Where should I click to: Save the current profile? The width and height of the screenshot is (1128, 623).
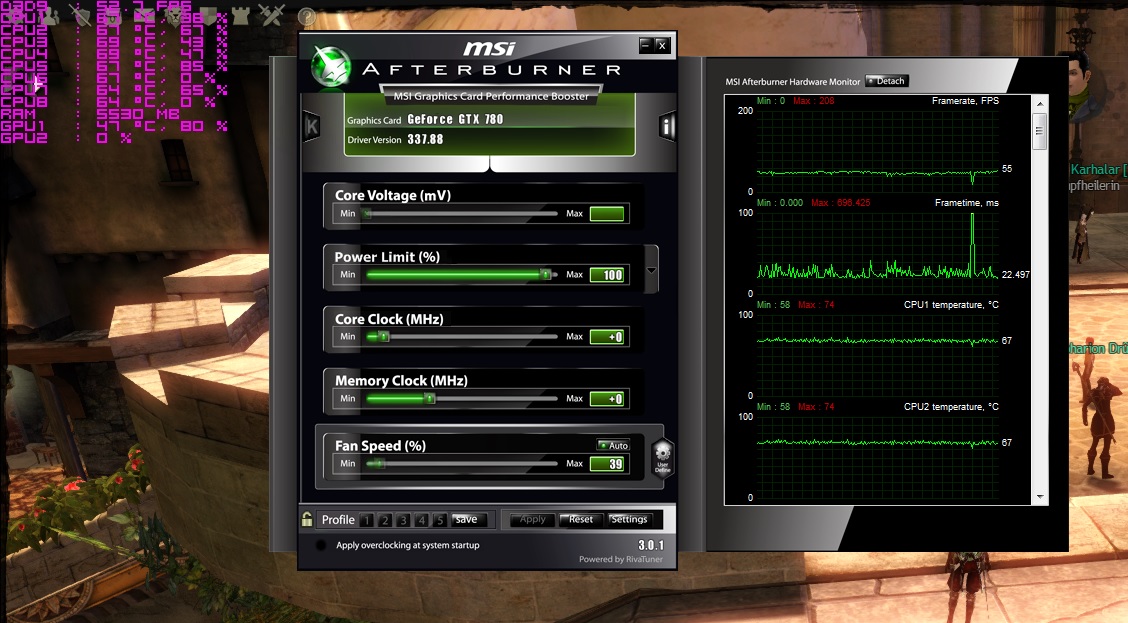pyautogui.click(x=468, y=519)
